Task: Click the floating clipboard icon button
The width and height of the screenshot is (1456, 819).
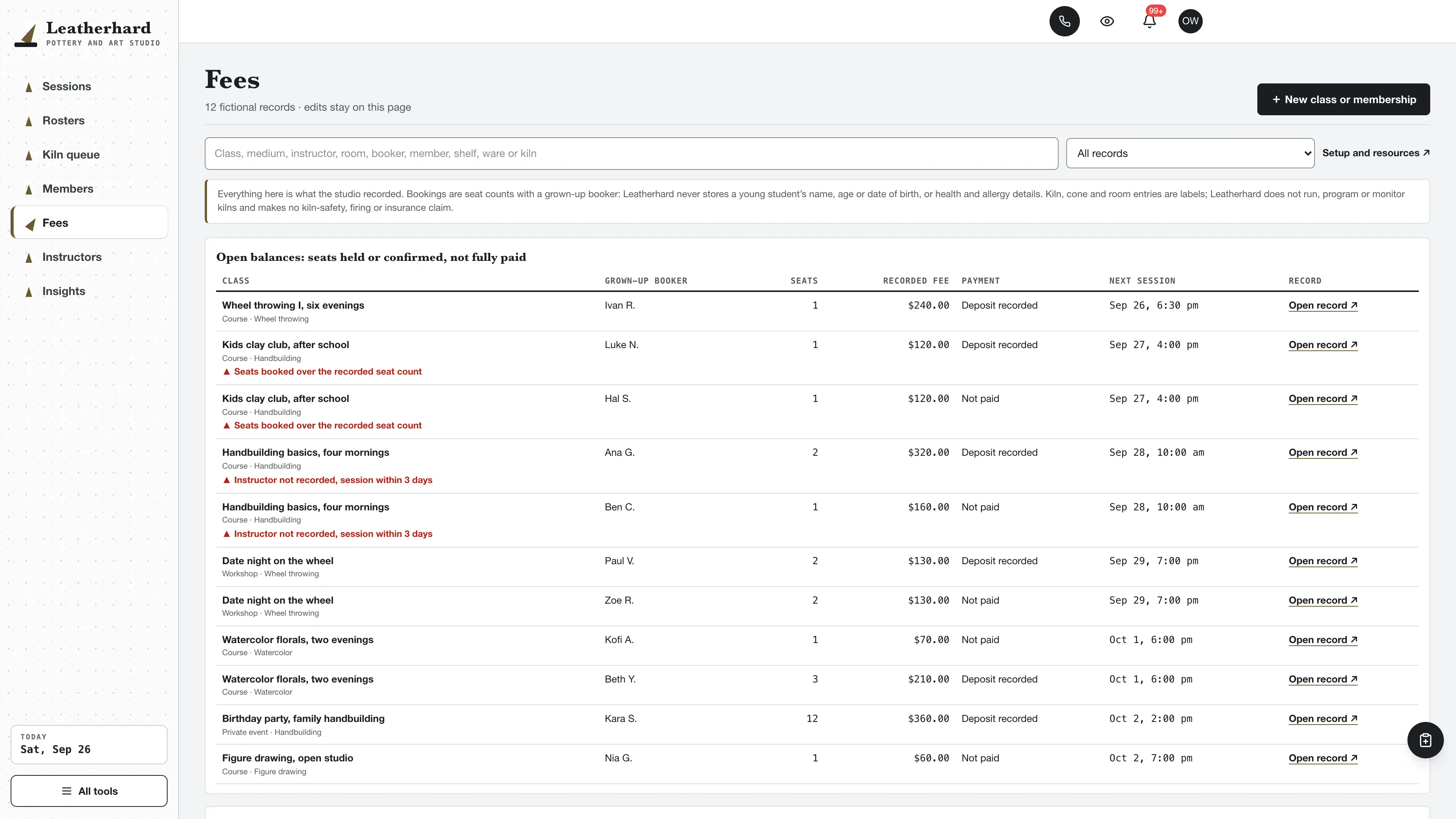Action: [x=1425, y=740]
